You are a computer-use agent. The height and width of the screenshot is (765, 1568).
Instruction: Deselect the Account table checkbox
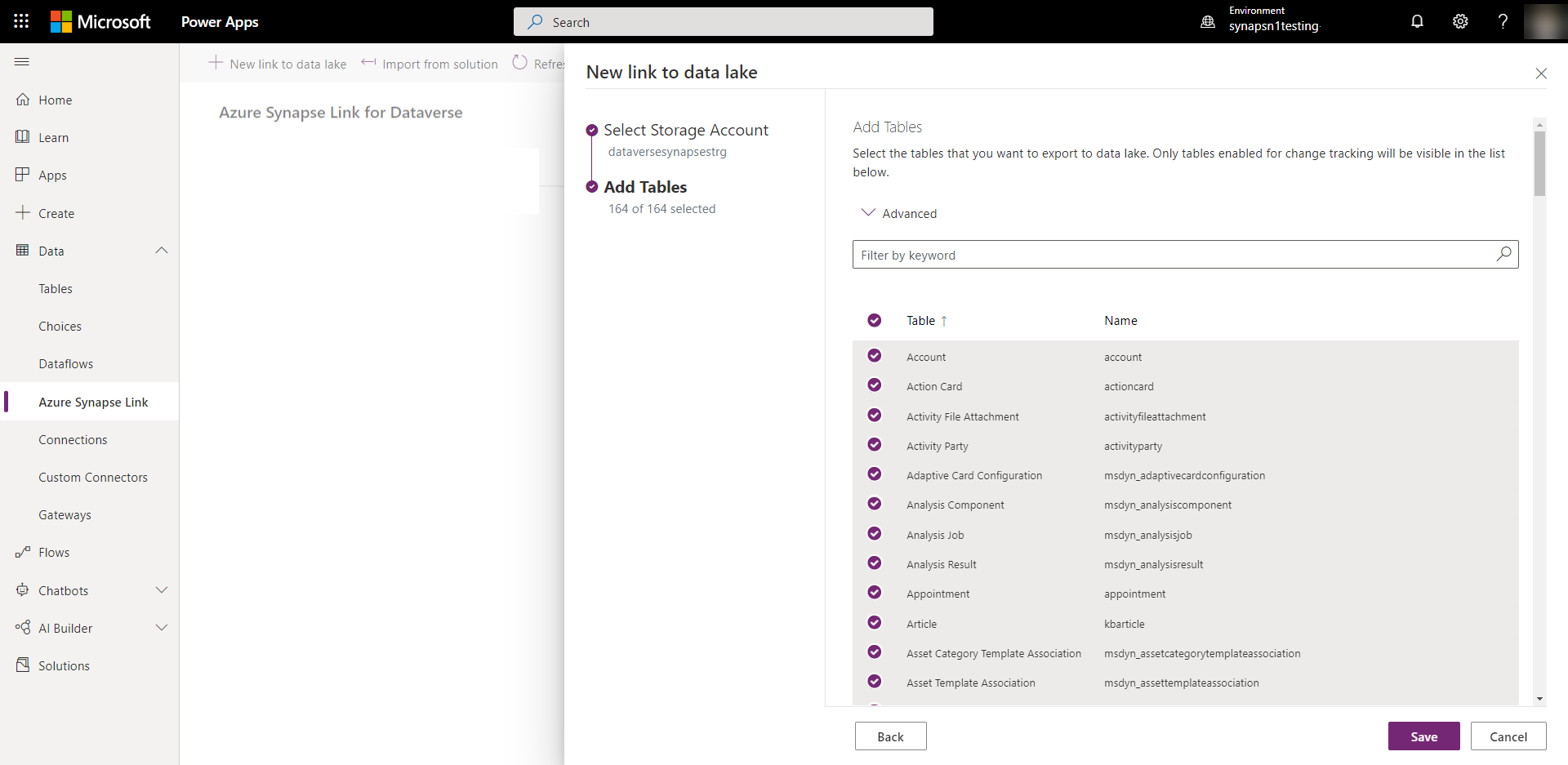pyautogui.click(x=874, y=355)
